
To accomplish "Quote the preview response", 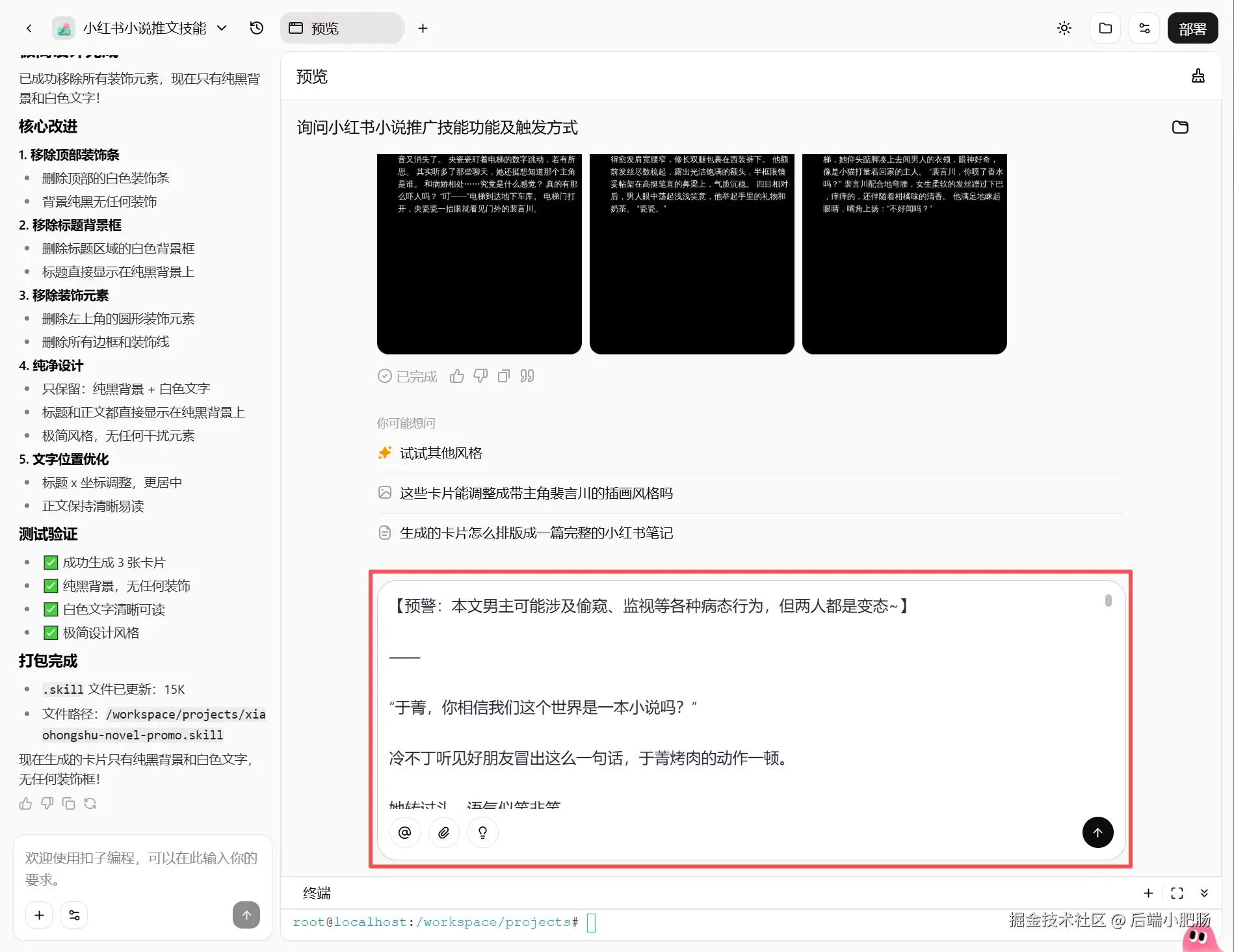I will 527,376.
